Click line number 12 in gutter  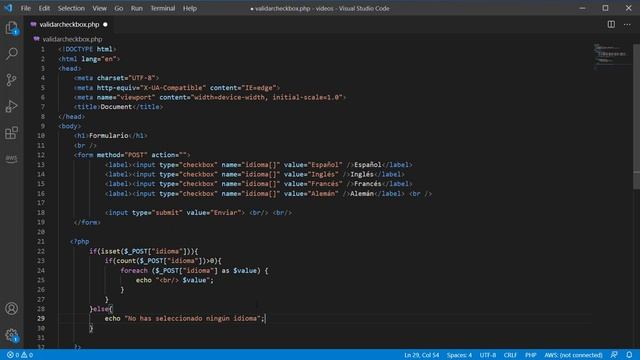click(x=41, y=155)
